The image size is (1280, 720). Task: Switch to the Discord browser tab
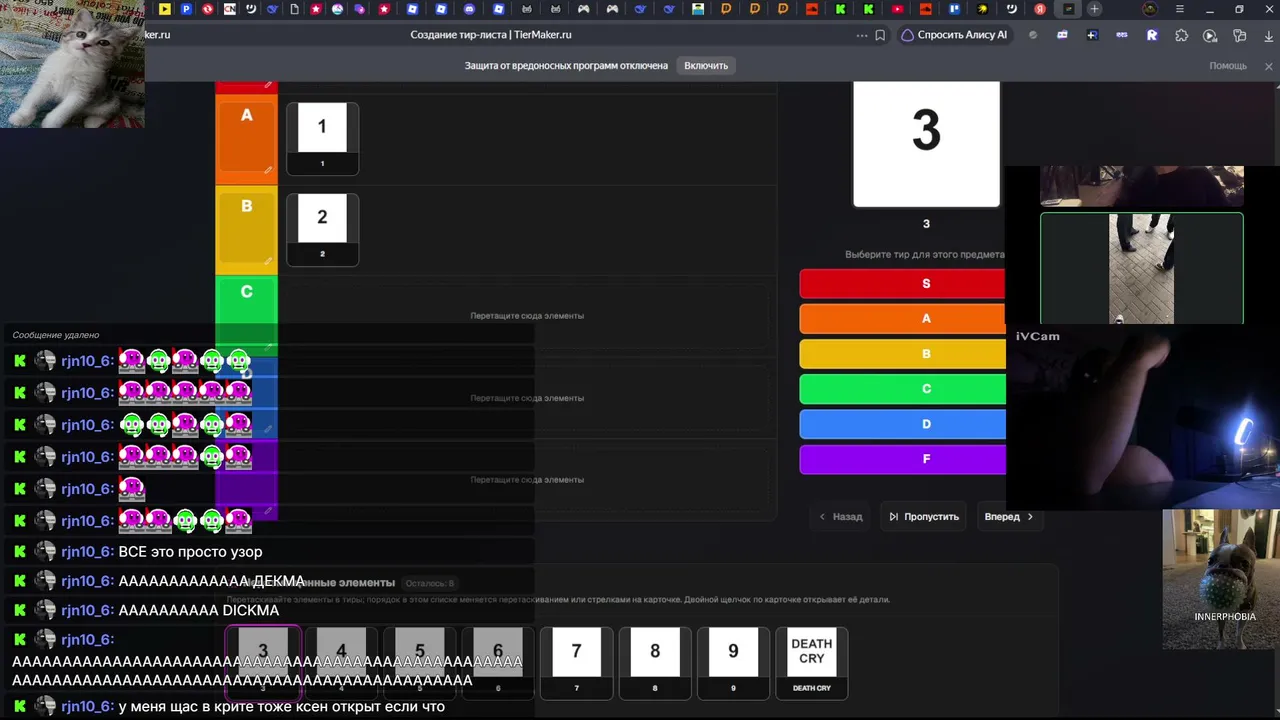pos(470,9)
